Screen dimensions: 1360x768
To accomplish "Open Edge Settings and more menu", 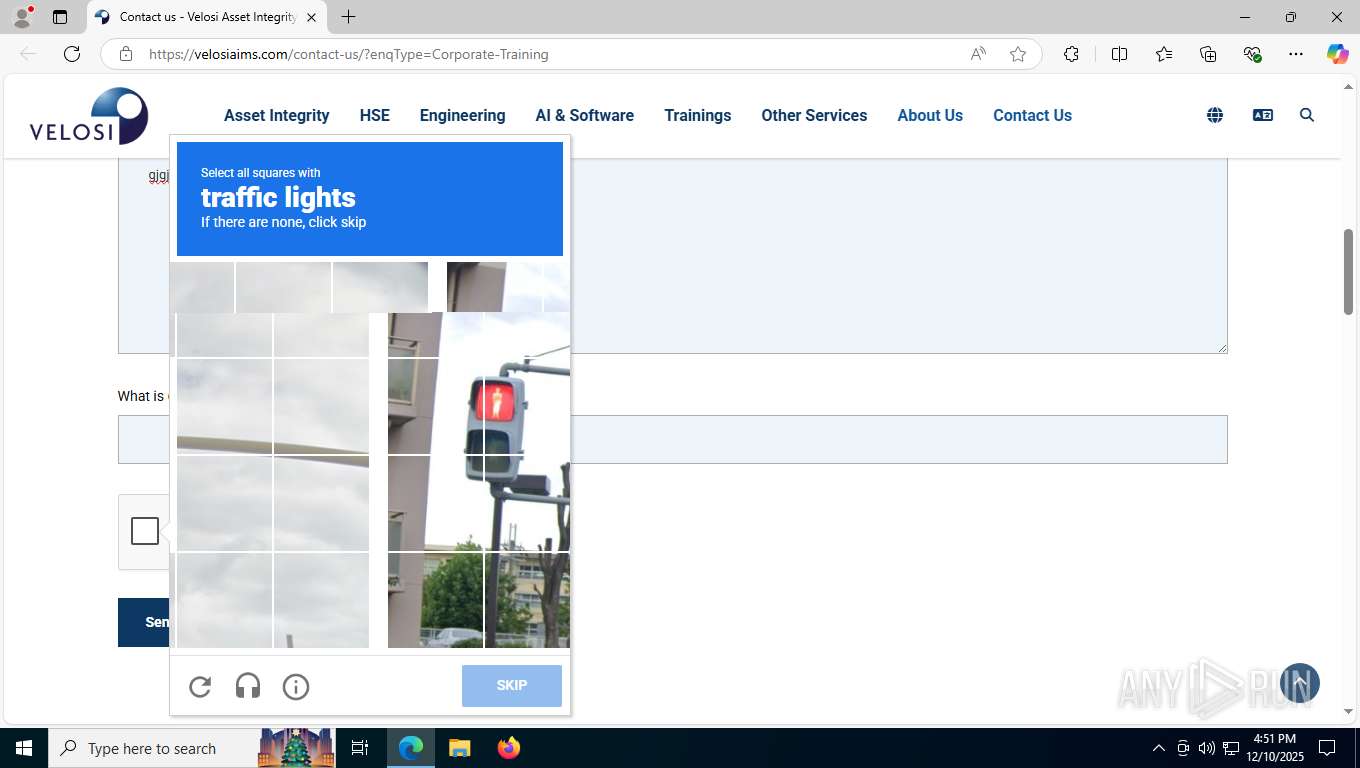I will (x=1296, y=54).
